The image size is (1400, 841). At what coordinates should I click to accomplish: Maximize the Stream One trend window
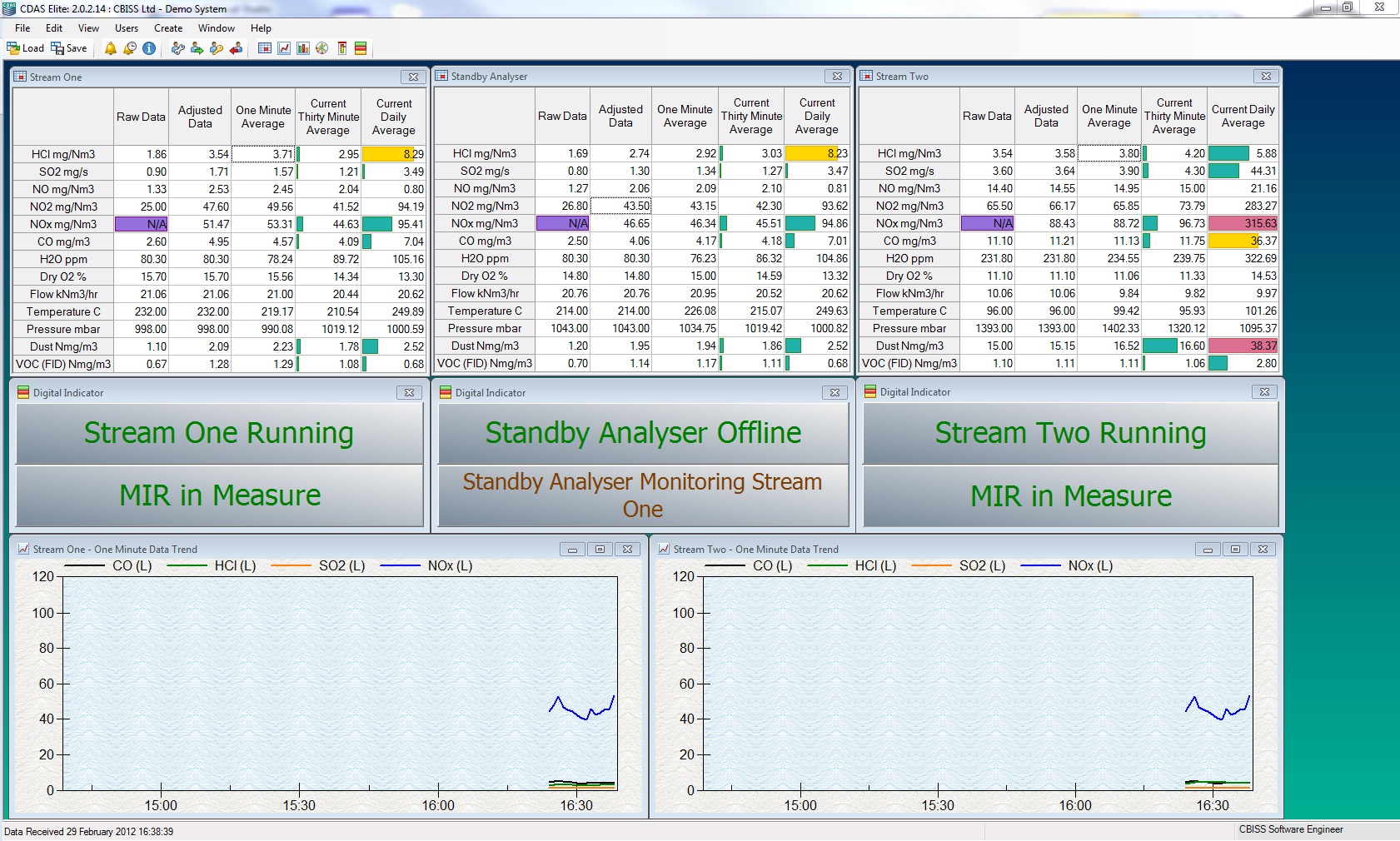point(600,549)
